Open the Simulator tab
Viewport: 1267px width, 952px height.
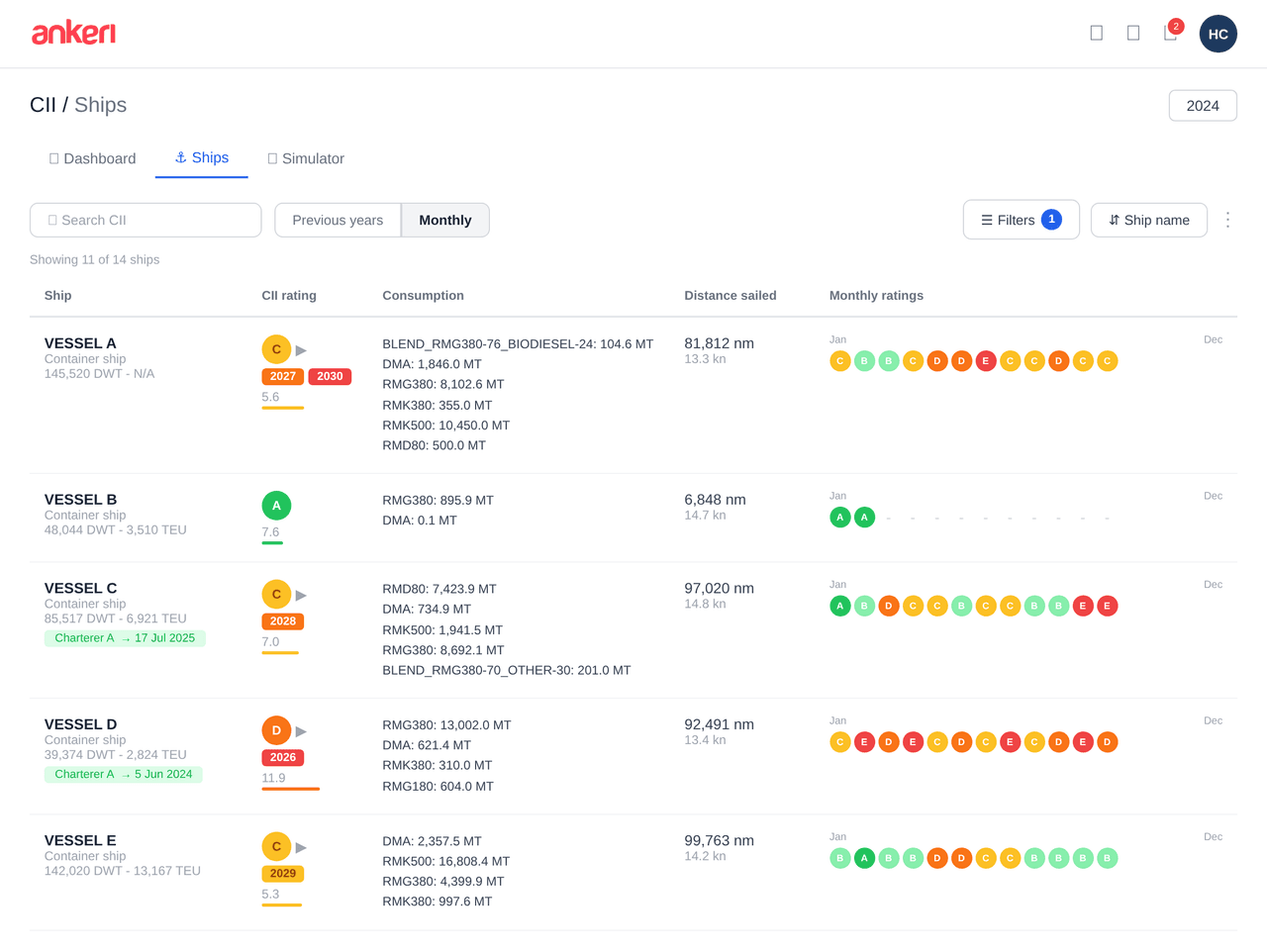pyautogui.click(x=305, y=158)
